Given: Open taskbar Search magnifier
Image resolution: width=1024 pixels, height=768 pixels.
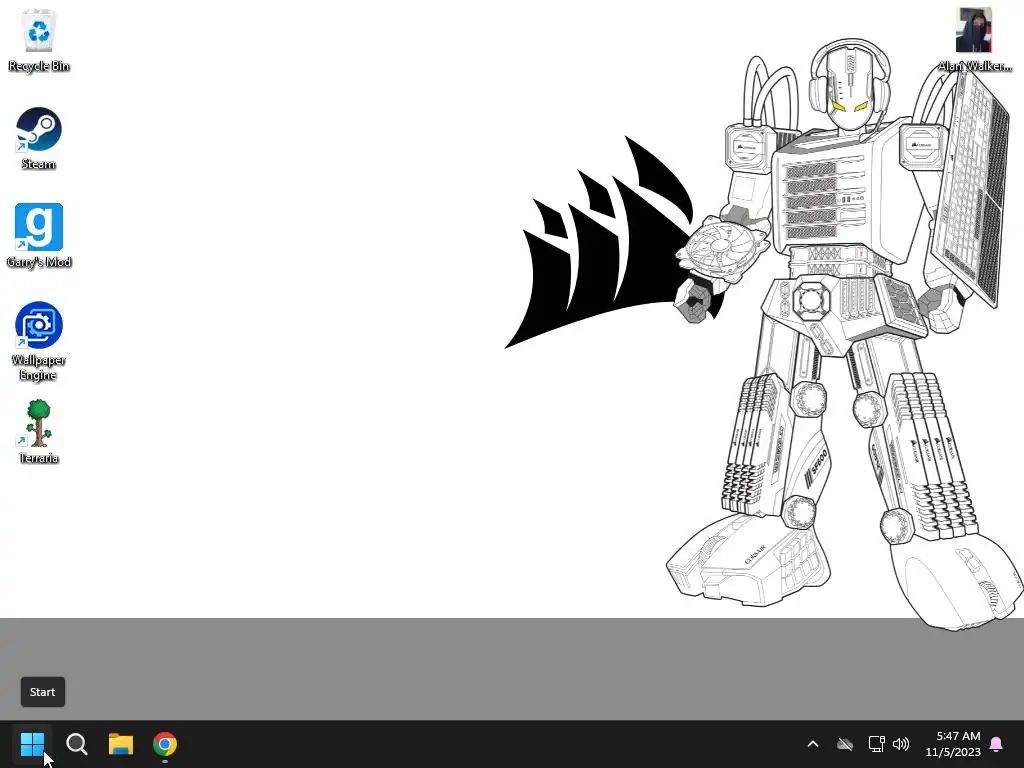Looking at the screenshot, I should [x=76, y=744].
